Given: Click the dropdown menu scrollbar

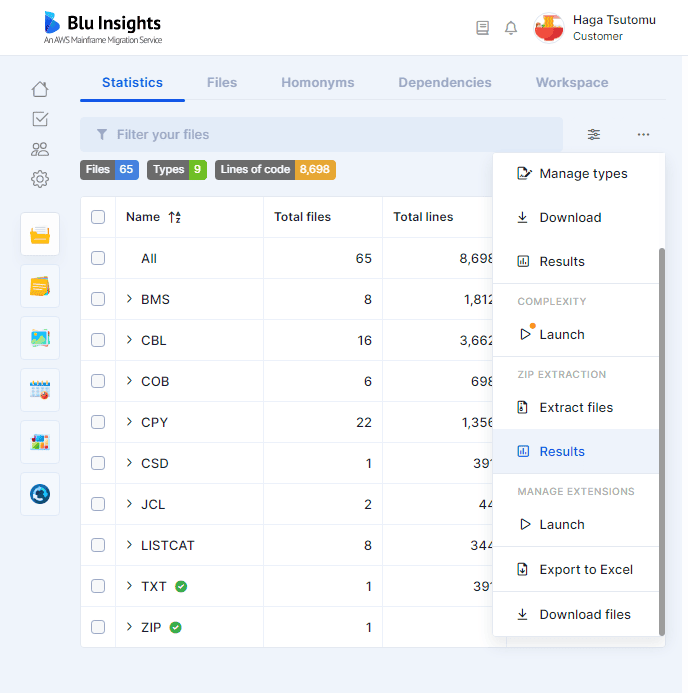Looking at the screenshot, I should click(661, 442).
